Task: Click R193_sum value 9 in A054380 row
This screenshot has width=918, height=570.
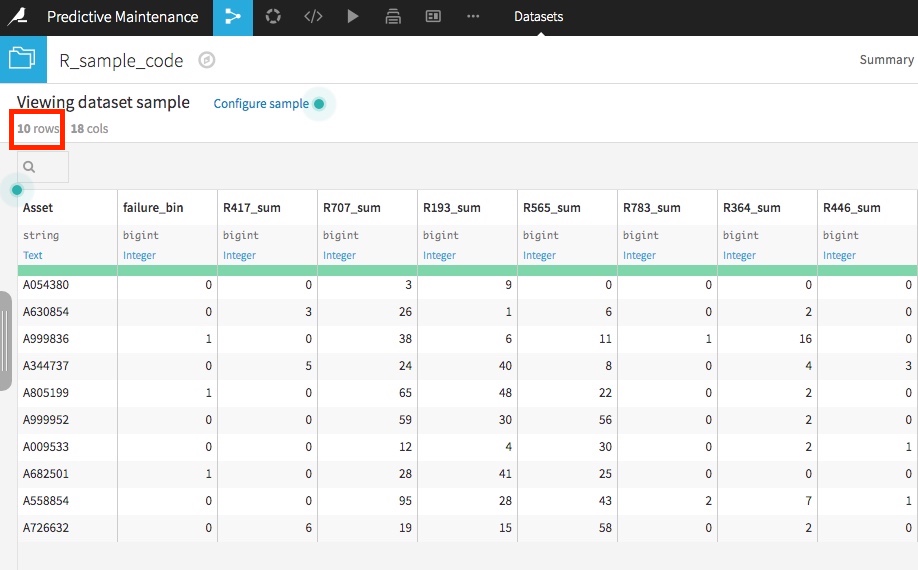Action: [508, 285]
